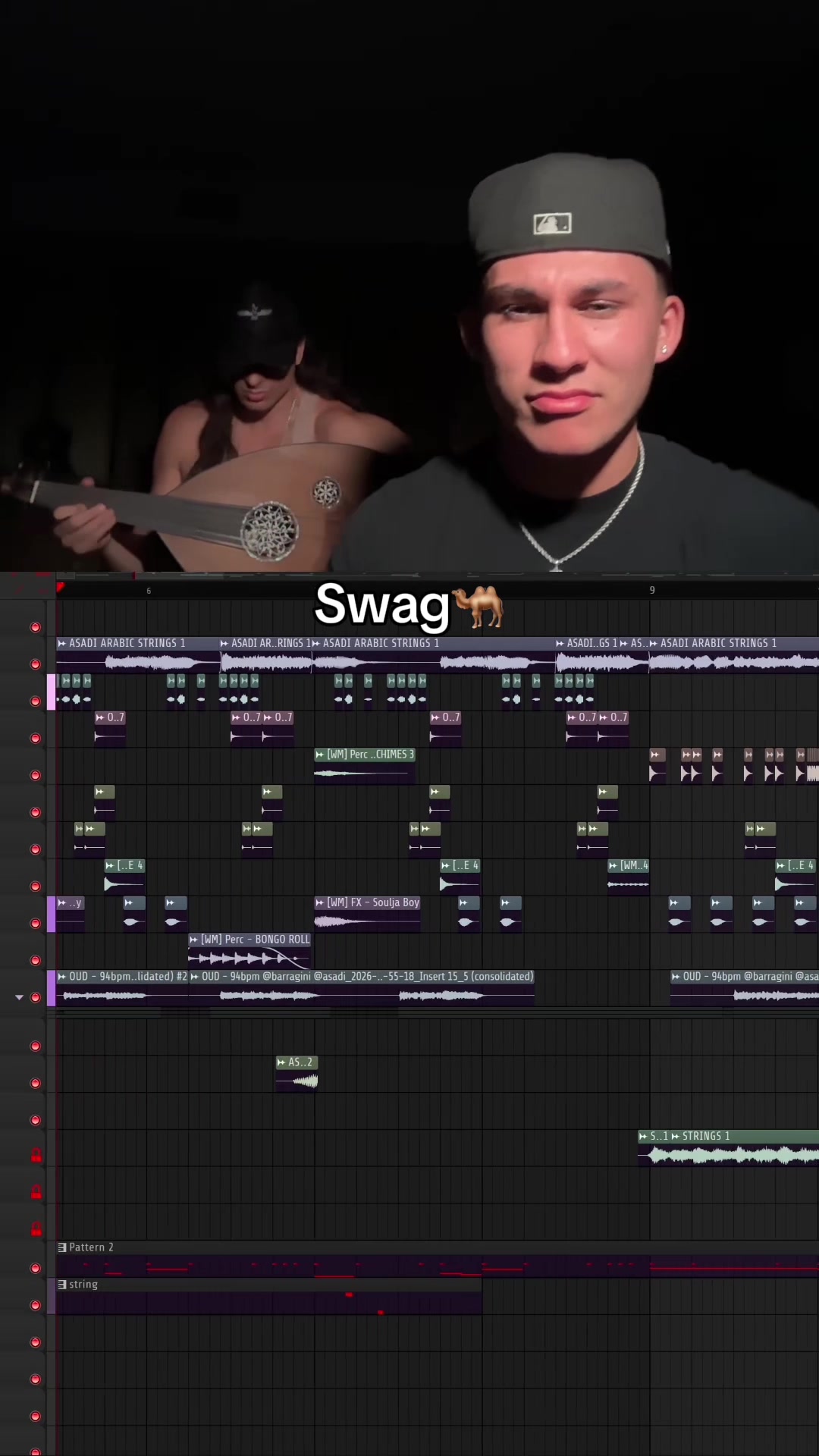Mute the Perc - BONGO ROLL track
This screenshot has width=819, height=1456.
pos(35,960)
